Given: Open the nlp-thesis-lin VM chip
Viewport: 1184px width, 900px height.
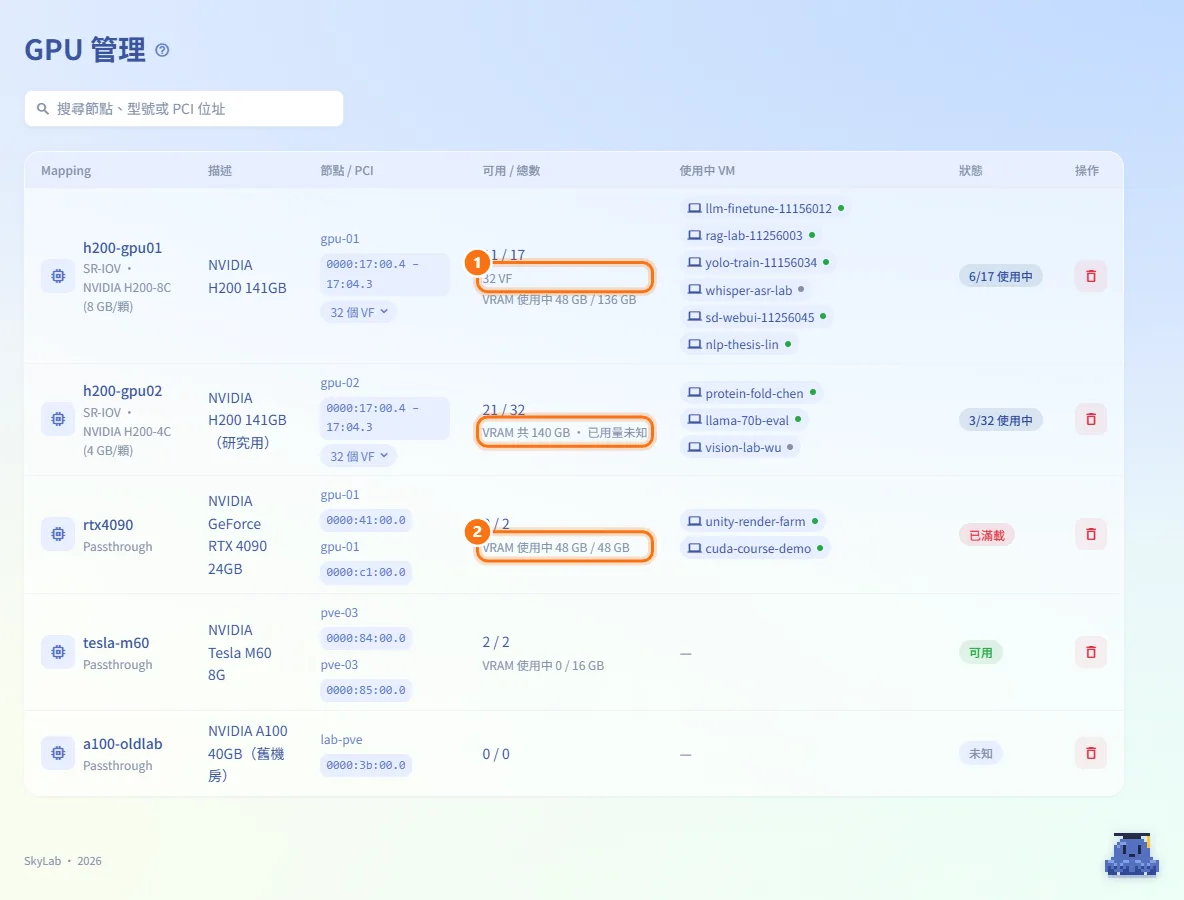Looking at the screenshot, I should [x=738, y=344].
